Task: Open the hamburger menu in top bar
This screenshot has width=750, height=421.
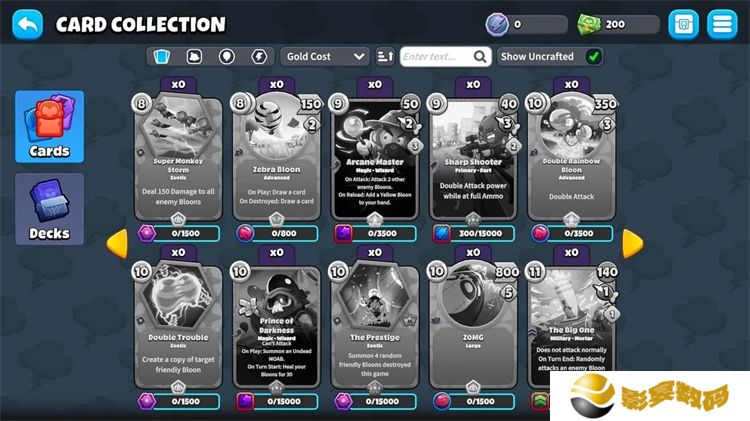Action: [x=722, y=24]
